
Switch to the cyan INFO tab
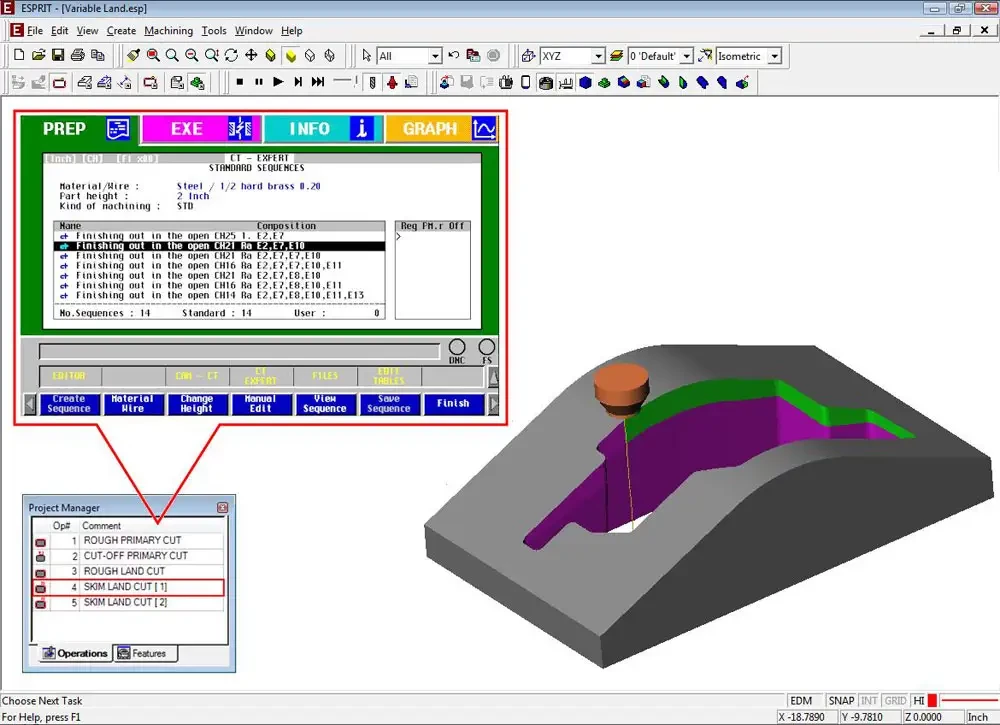pyautogui.click(x=323, y=128)
